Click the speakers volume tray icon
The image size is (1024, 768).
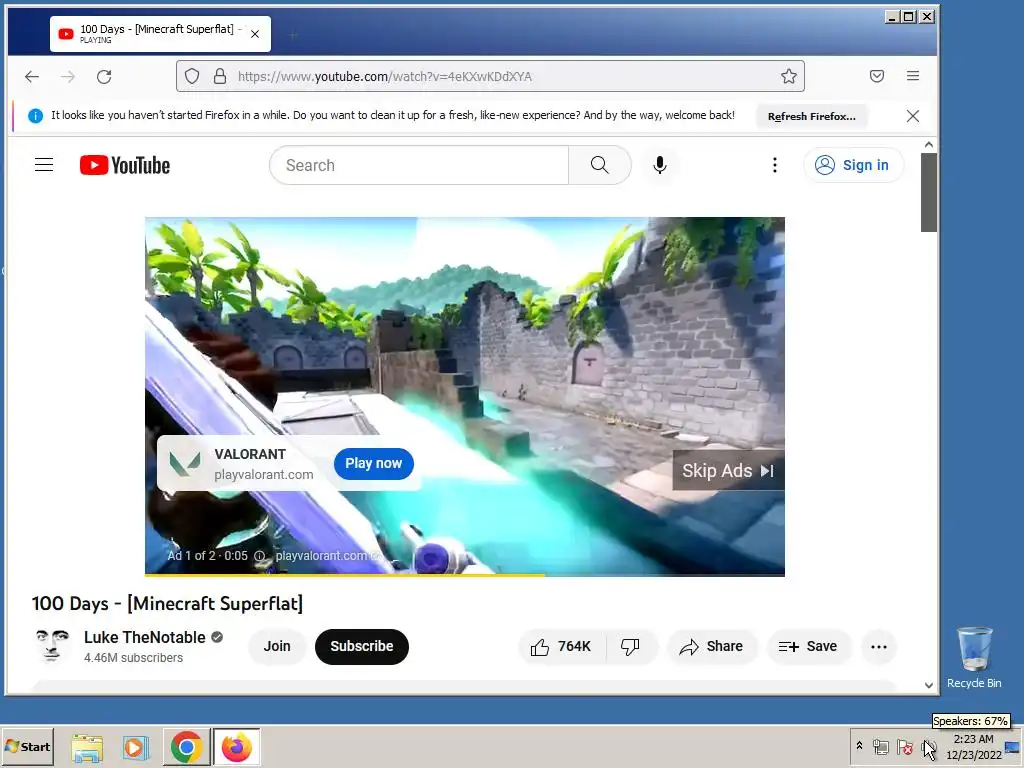(x=927, y=746)
